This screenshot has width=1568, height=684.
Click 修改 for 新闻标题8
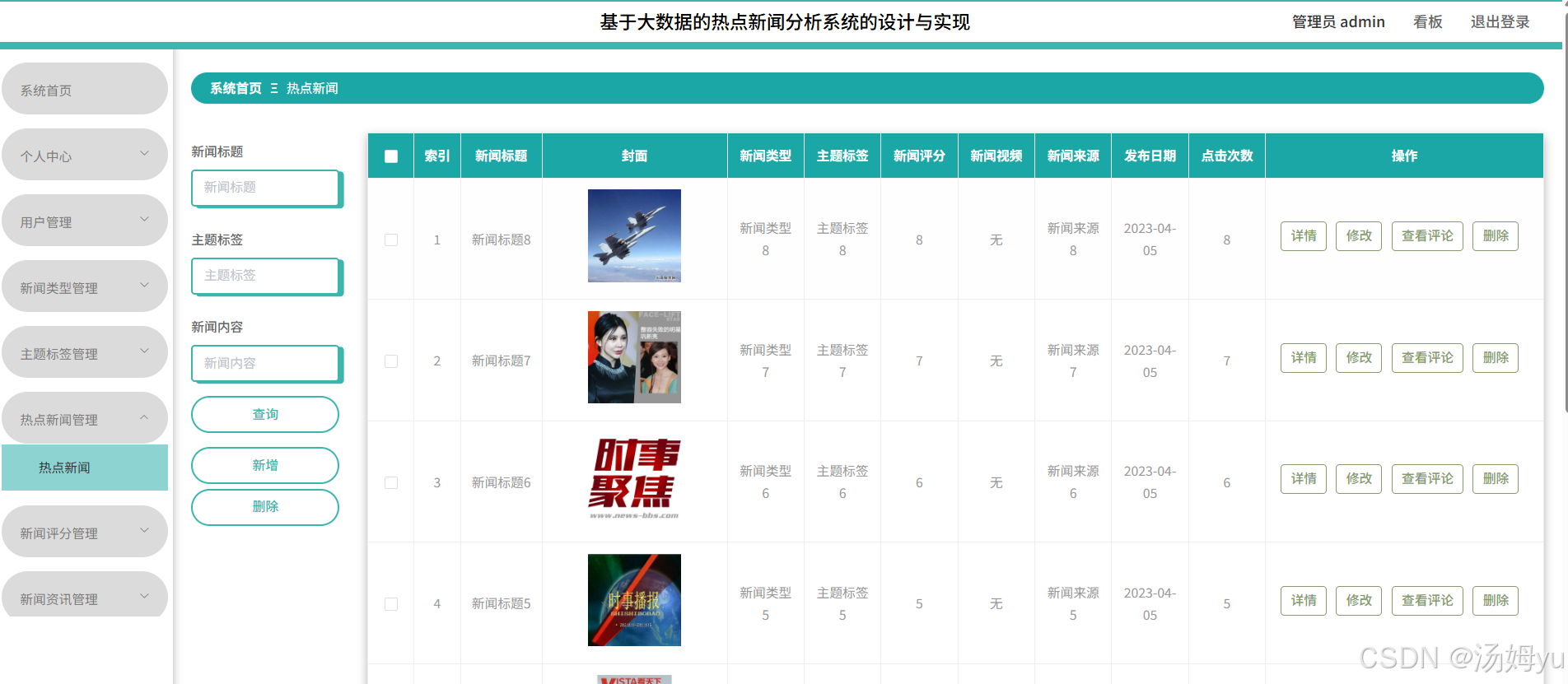tap(1359, 236)
